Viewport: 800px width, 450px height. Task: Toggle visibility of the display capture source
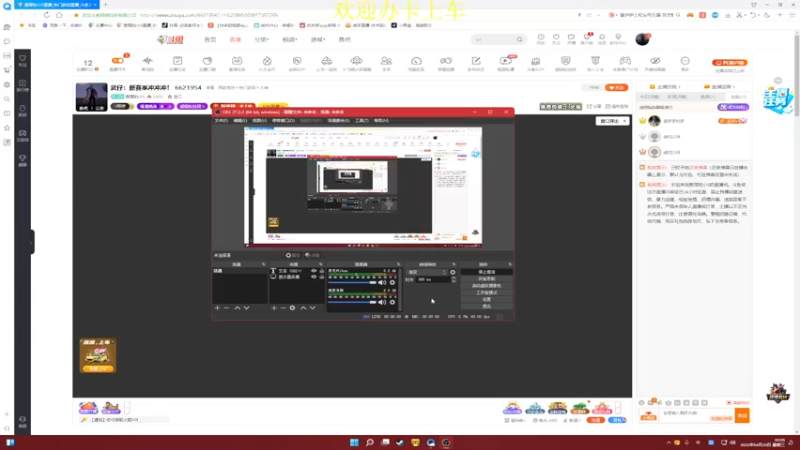(314, 277)
